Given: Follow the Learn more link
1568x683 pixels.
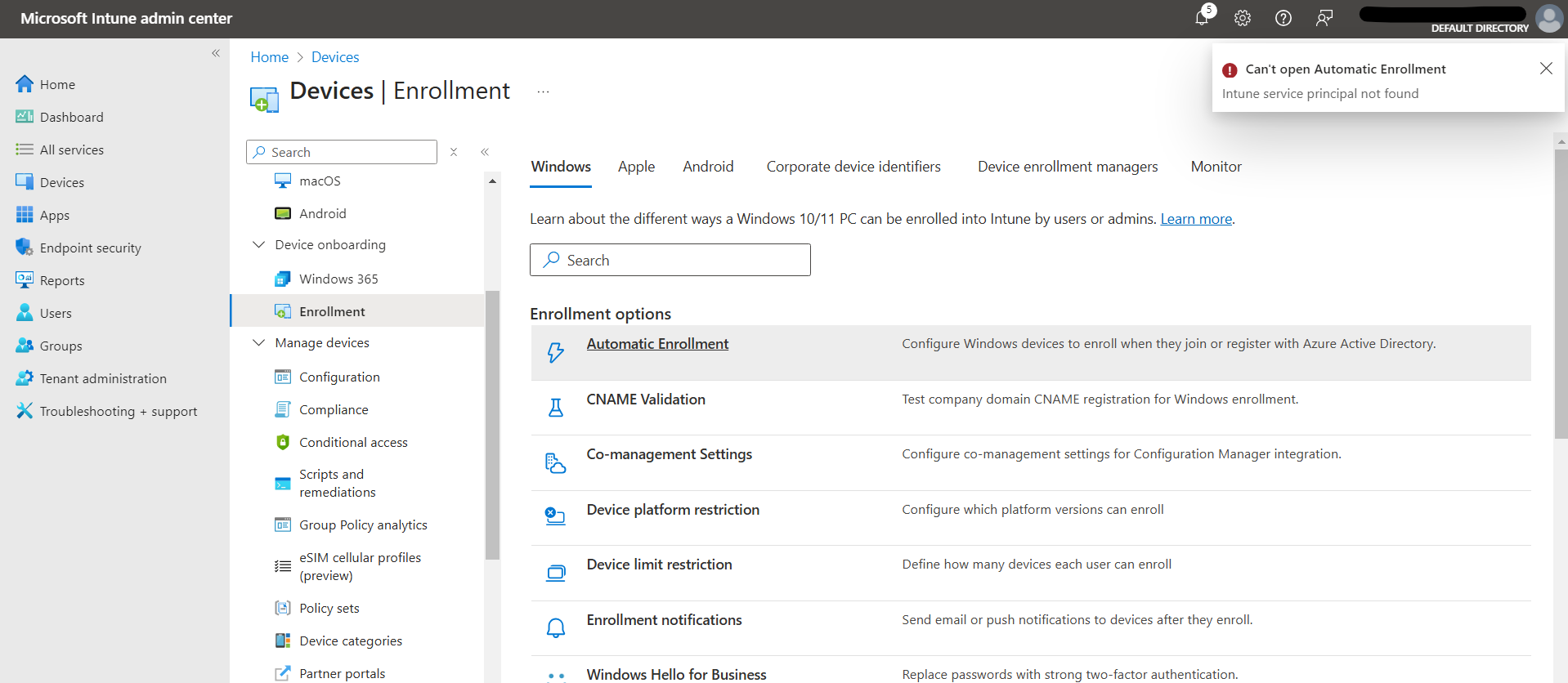Looking at the screenshot, I should point(1196,219).
